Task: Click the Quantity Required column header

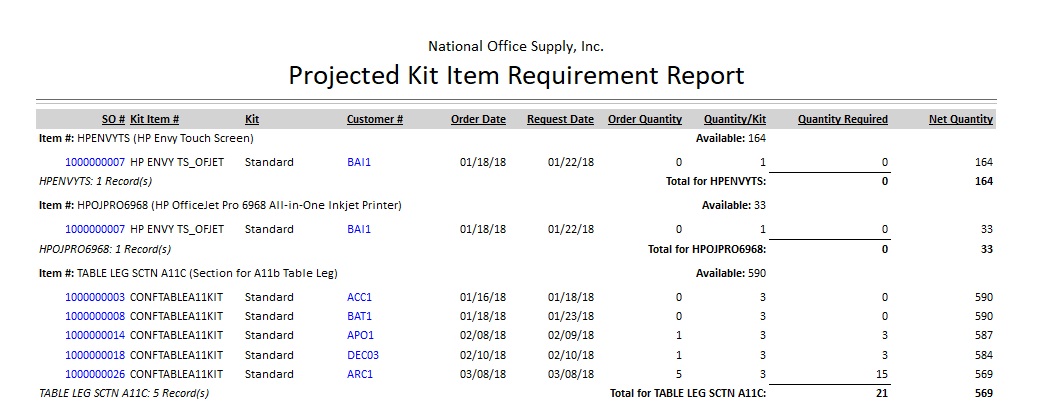Action: (842, 119)
